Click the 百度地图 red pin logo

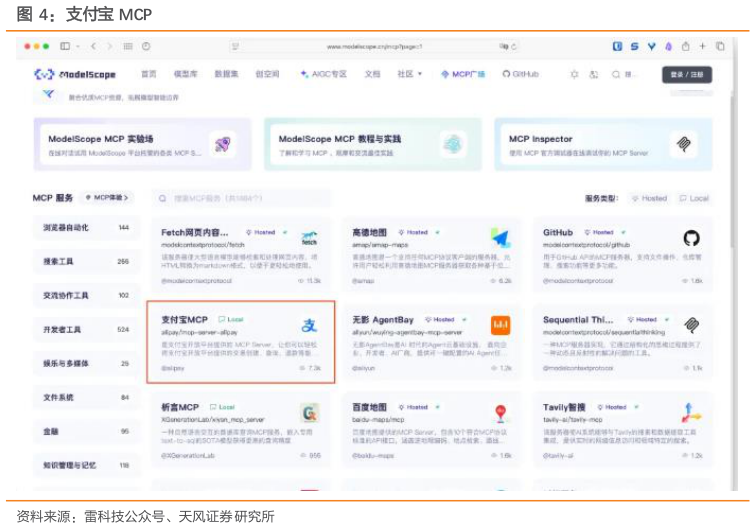[x=501, y=413]
